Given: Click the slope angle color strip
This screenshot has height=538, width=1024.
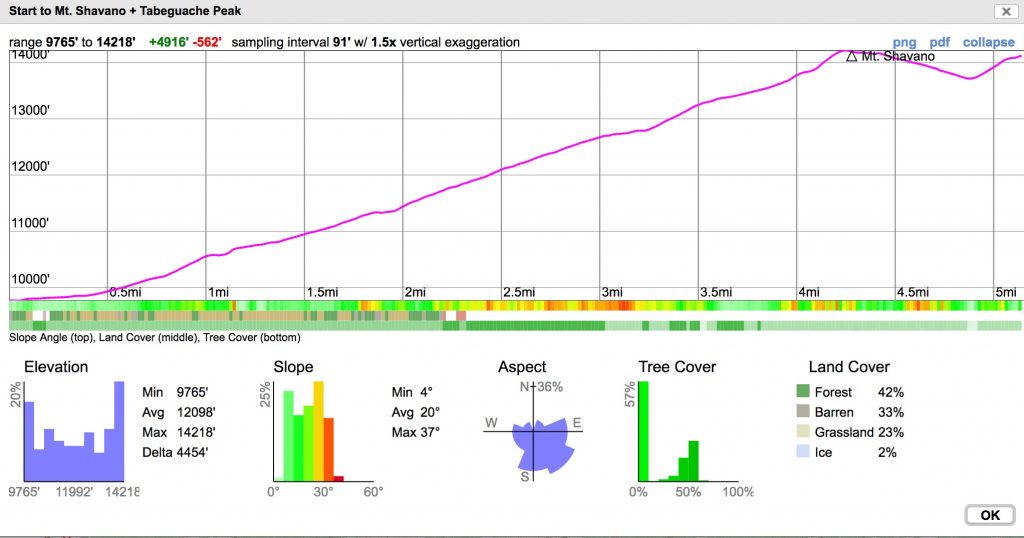Looking at the screenshot, I should coord(515,305).
